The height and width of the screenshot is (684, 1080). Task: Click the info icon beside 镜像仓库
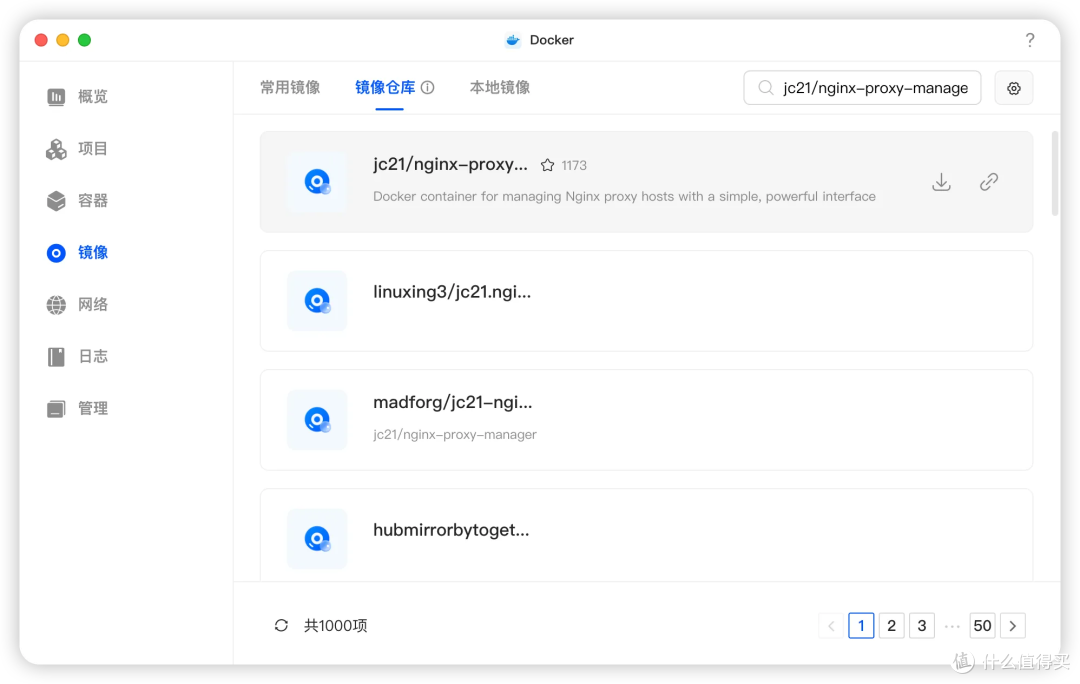(x=428, y=87)
